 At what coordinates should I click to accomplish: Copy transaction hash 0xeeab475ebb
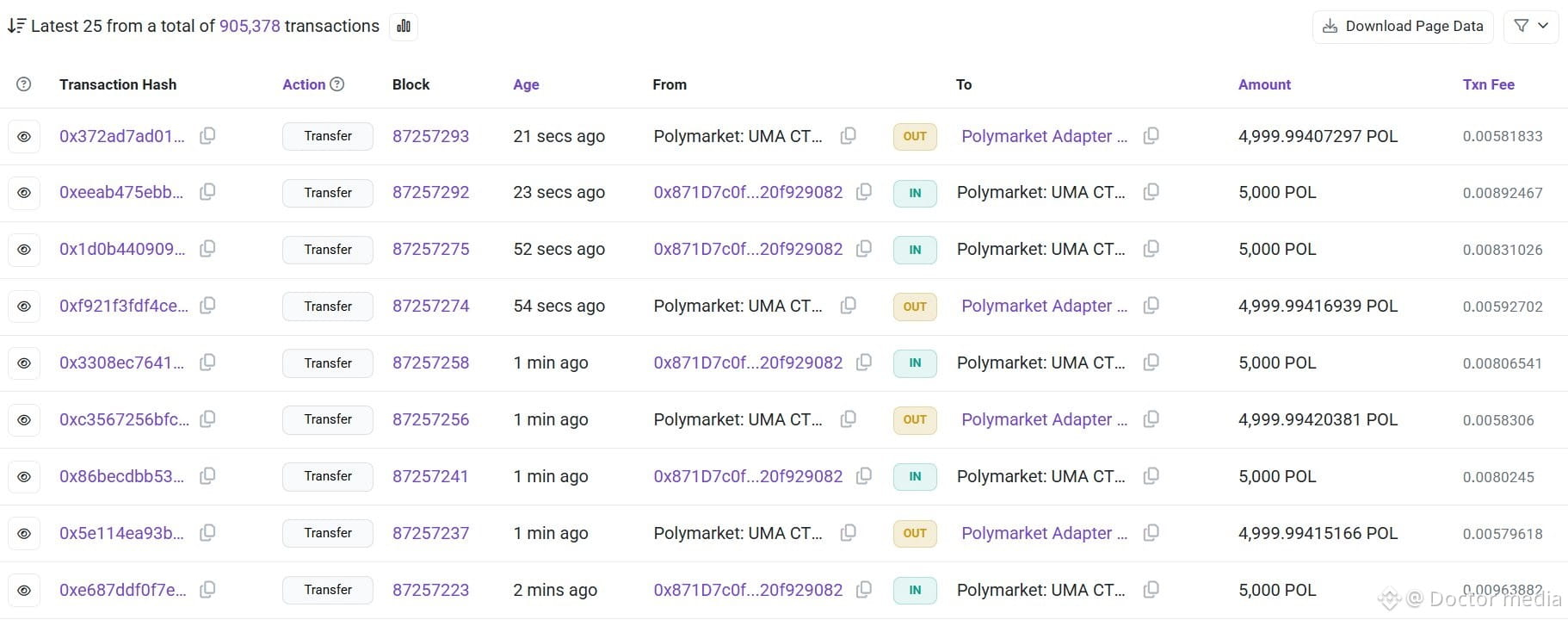pos(207,192)
